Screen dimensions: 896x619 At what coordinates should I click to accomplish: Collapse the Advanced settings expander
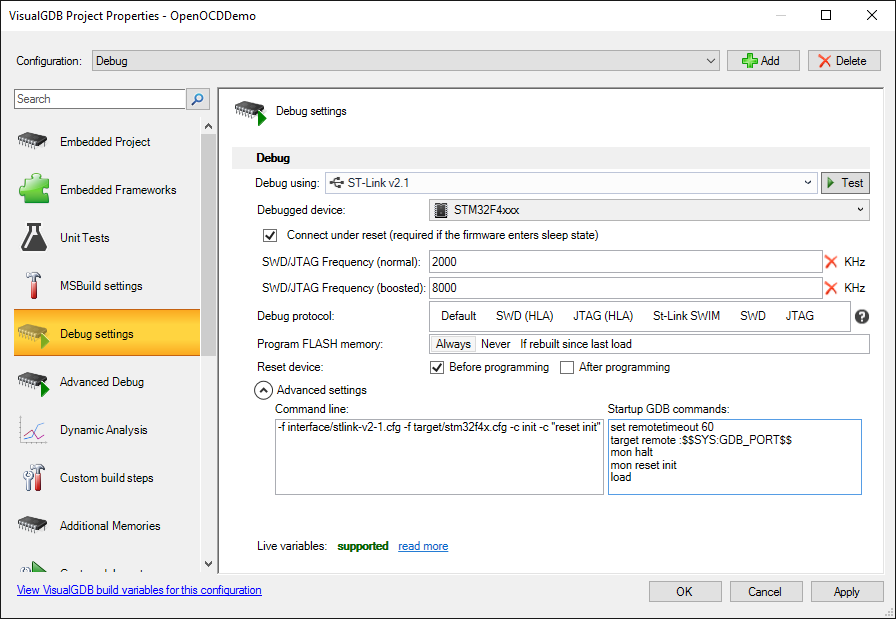pos(263,390)
